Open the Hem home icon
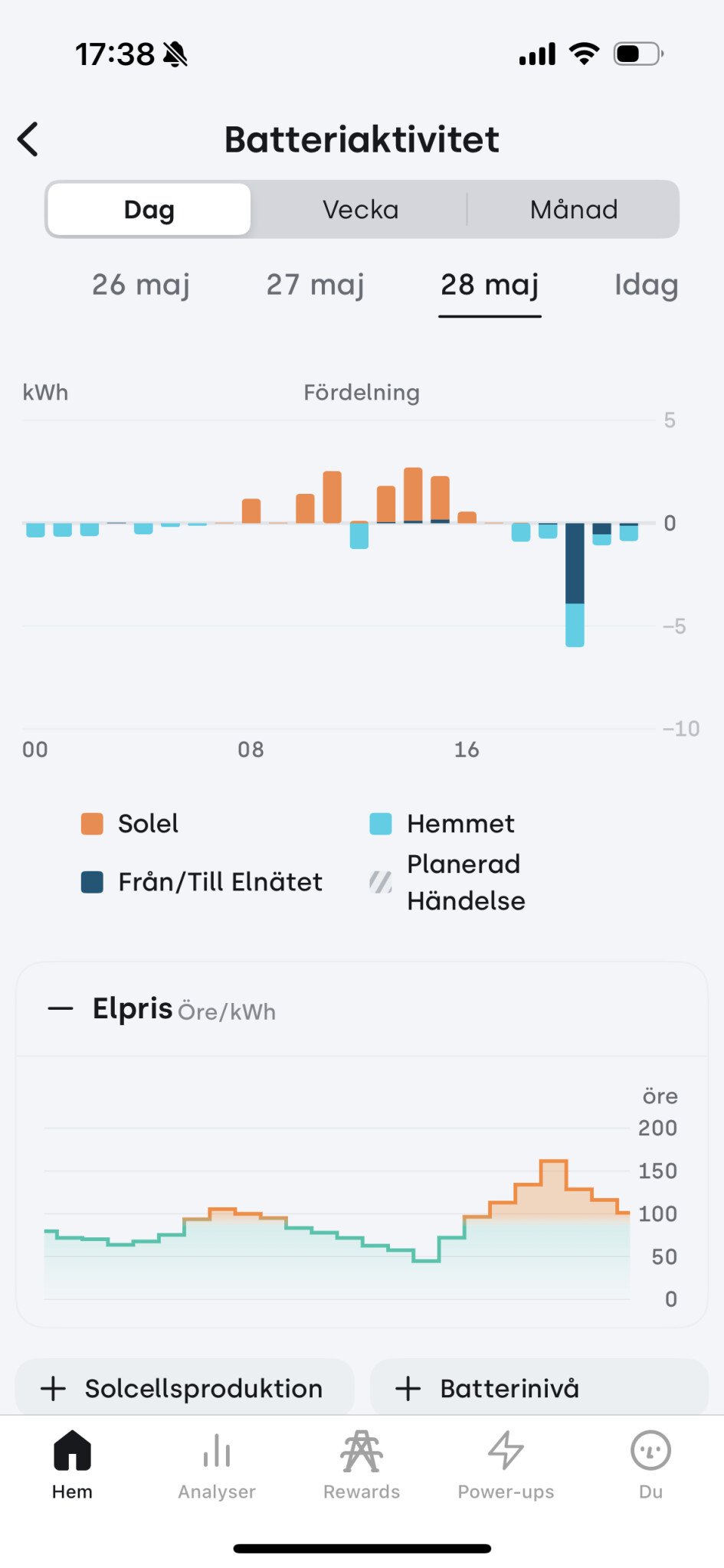Image resolution: width=724 pixels, height=1568 pixels. tap(72, 1451)
